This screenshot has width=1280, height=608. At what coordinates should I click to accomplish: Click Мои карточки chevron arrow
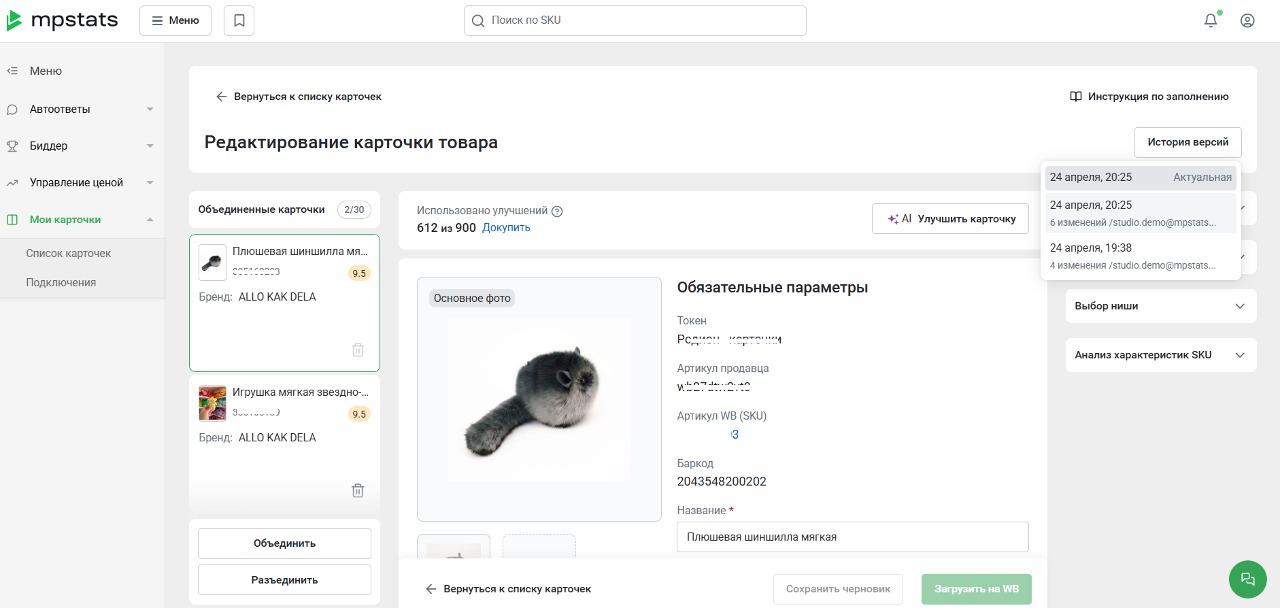coord(150,220)
